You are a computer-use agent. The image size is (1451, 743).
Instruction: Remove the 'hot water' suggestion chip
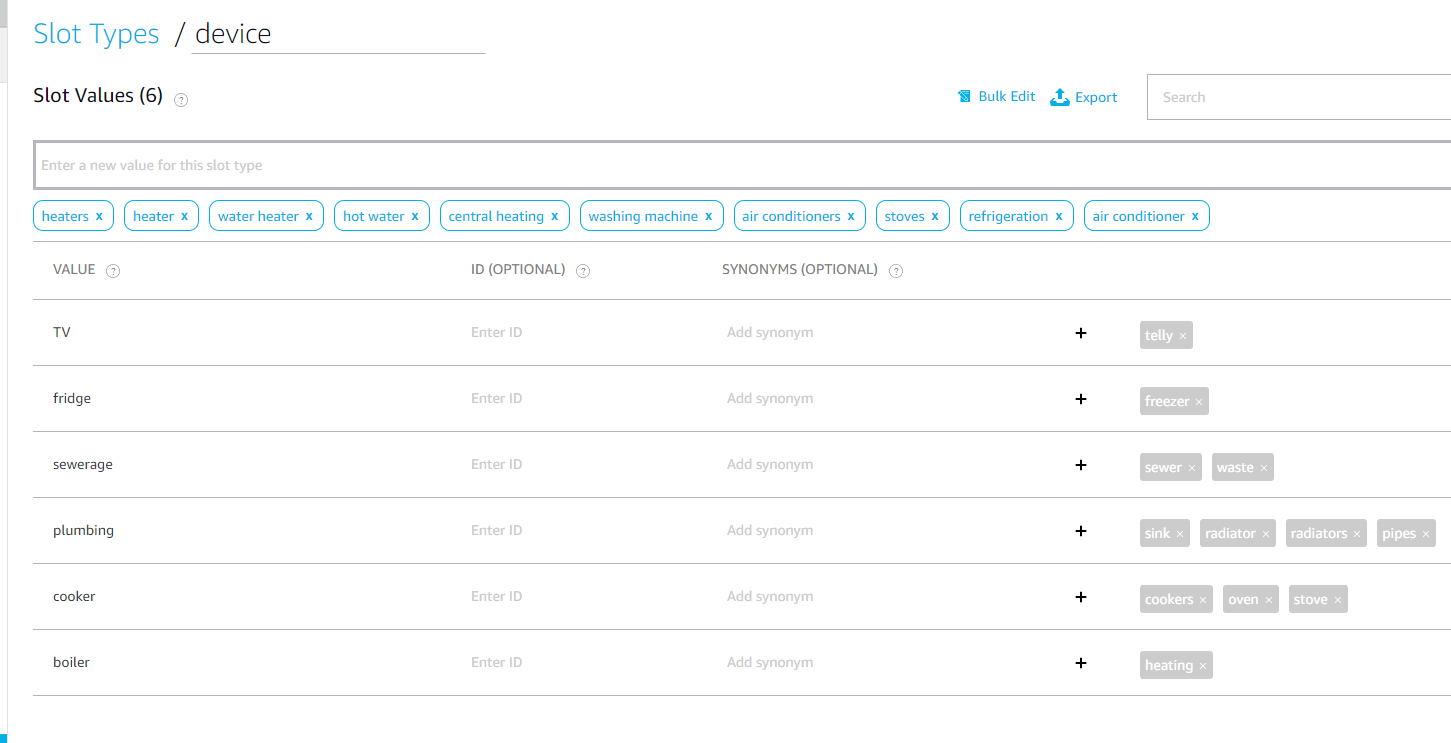point(415,216)
